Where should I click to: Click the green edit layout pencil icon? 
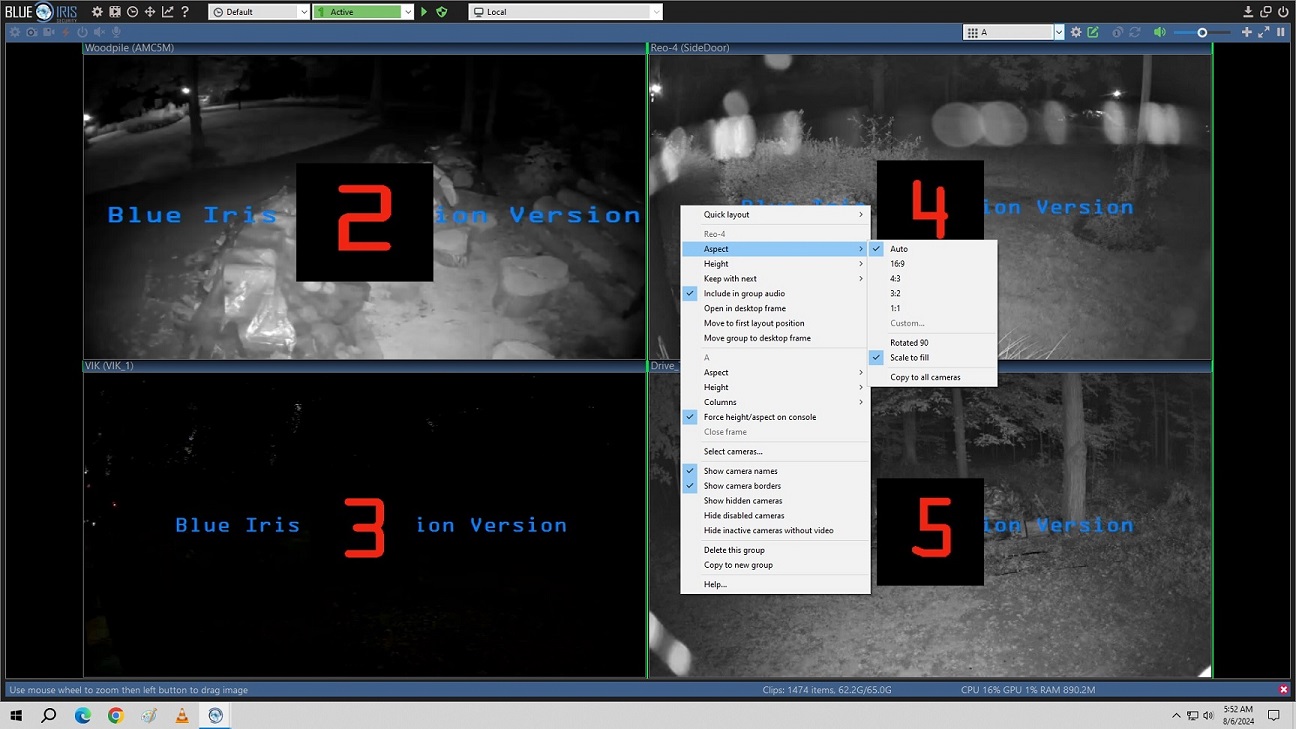1093,32
